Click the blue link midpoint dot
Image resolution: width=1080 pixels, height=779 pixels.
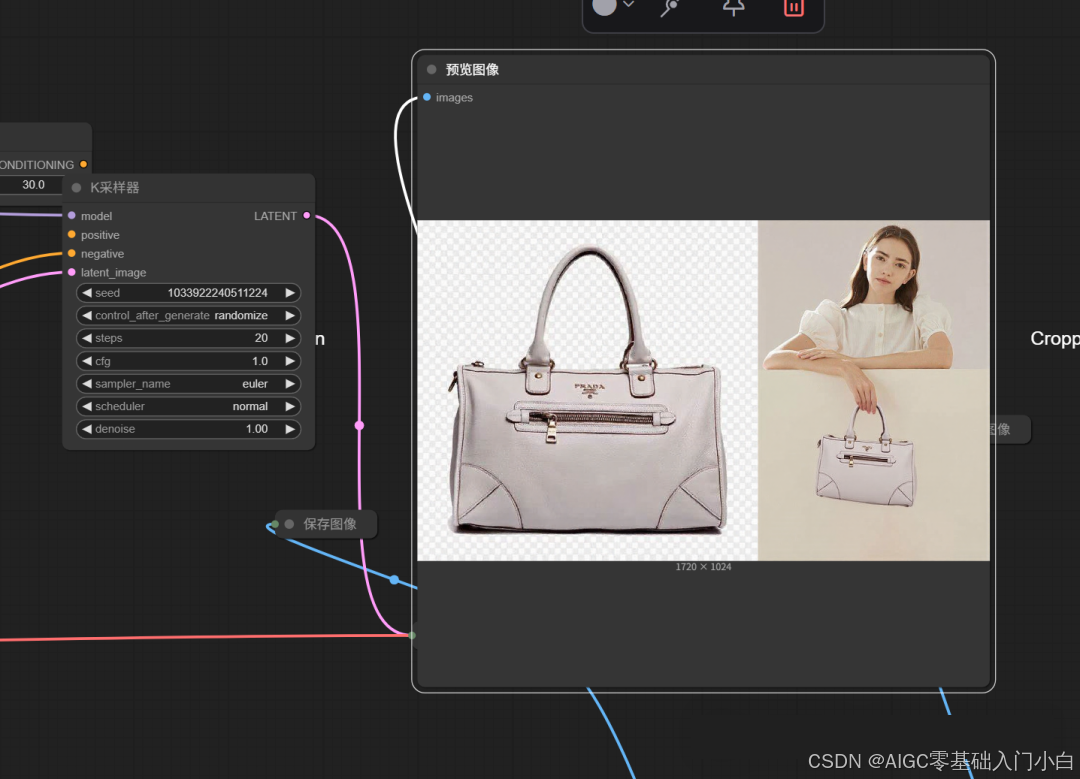(x=394, y=580)
